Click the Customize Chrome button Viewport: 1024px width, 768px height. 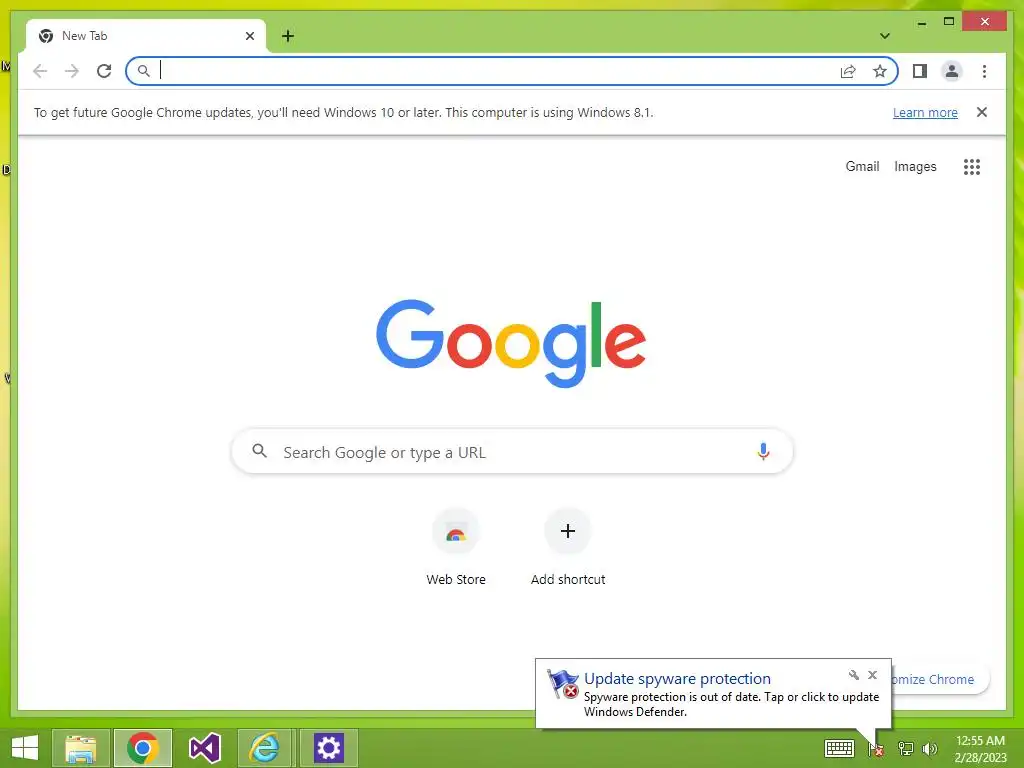coord(940,679)
